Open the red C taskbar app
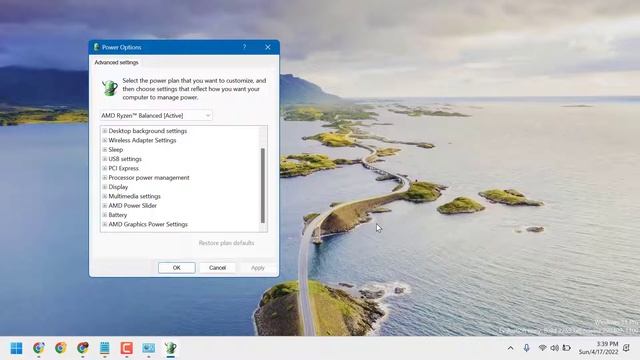 click(x=127, y=348)
